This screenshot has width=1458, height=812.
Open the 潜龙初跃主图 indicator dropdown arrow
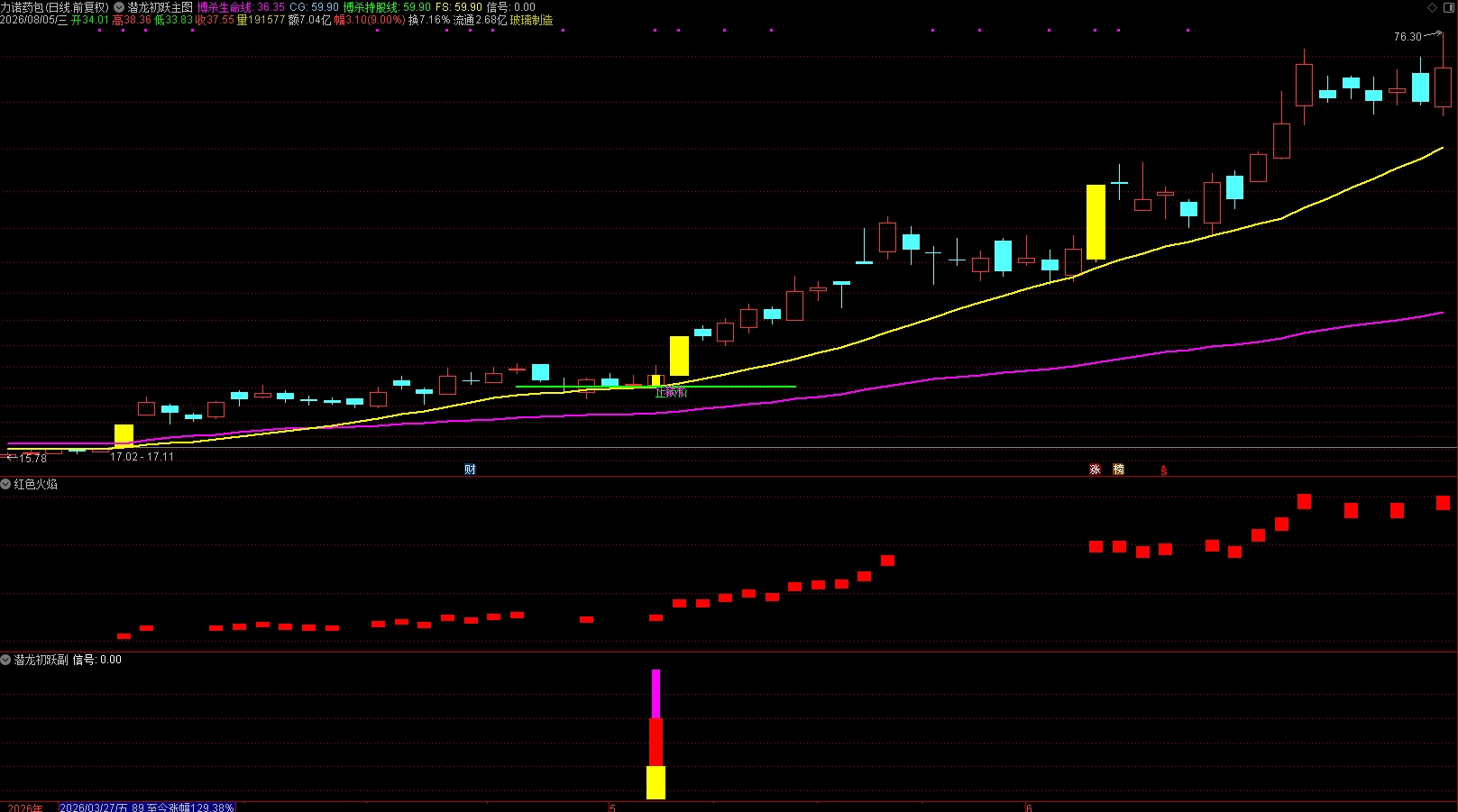pos(119,7)
